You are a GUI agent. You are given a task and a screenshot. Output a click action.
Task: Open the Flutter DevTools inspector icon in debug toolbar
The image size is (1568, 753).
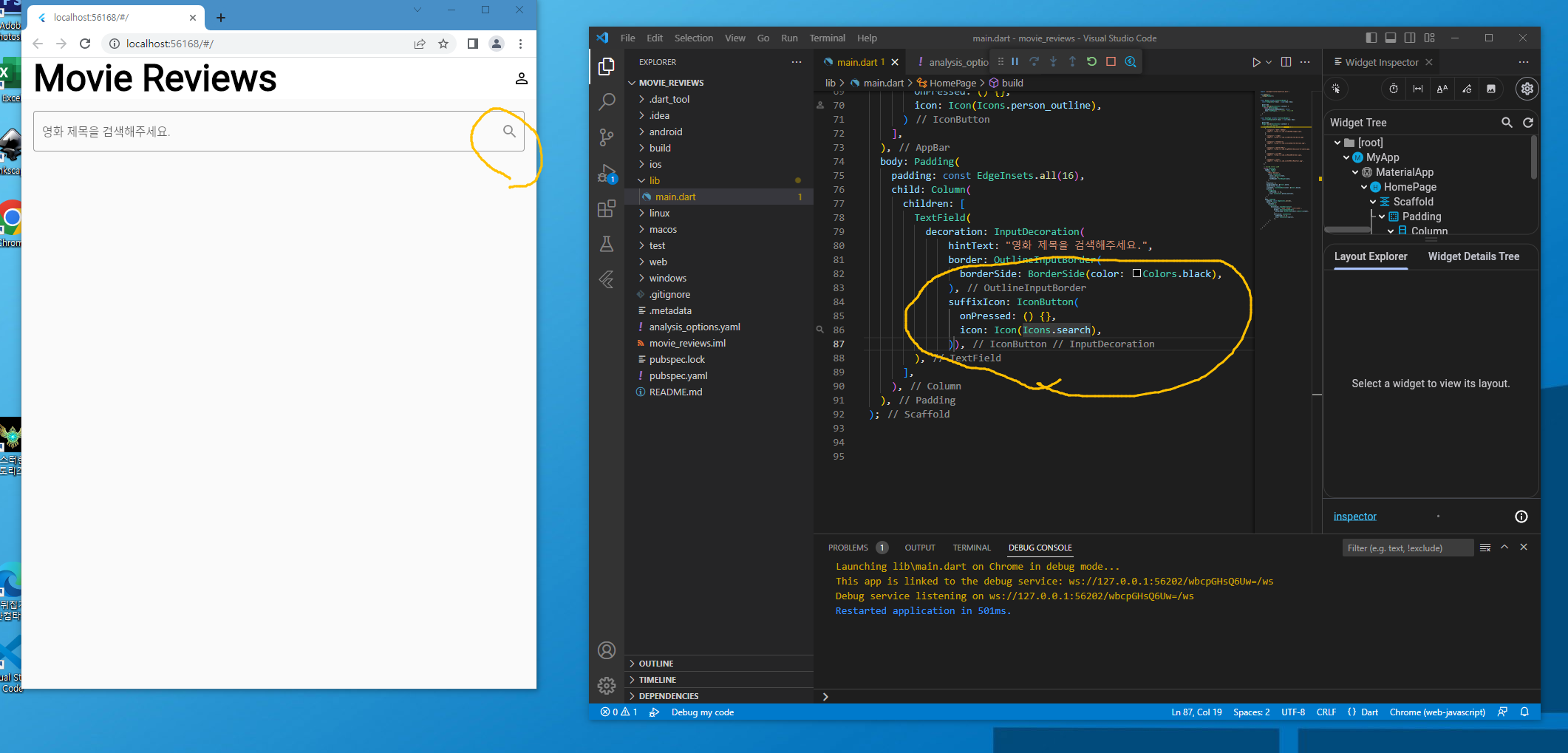(1131, 62)
